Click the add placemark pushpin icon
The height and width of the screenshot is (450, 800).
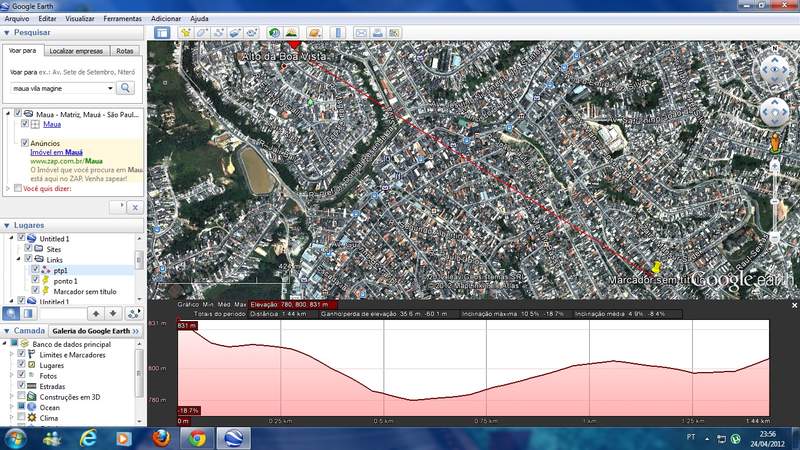(x=185, y=33)
